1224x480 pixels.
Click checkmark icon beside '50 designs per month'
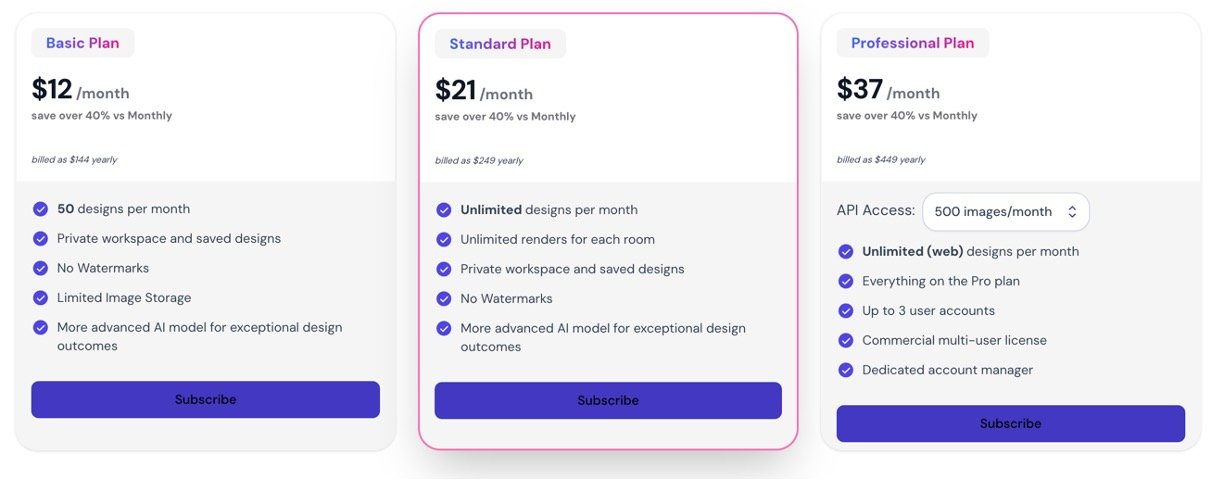40,209
